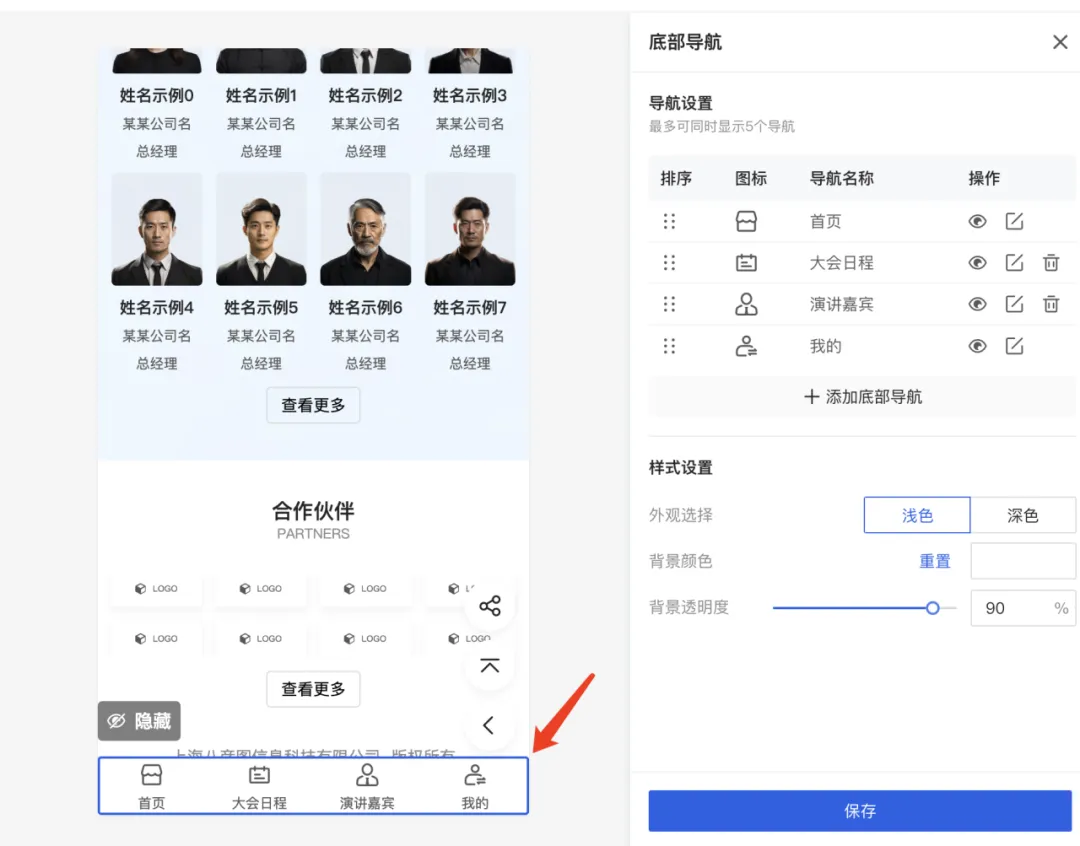The image size is (1080, 846).
Task: Open 演讲嘉宾 tab in preview bottom bar
Action: 367,786
